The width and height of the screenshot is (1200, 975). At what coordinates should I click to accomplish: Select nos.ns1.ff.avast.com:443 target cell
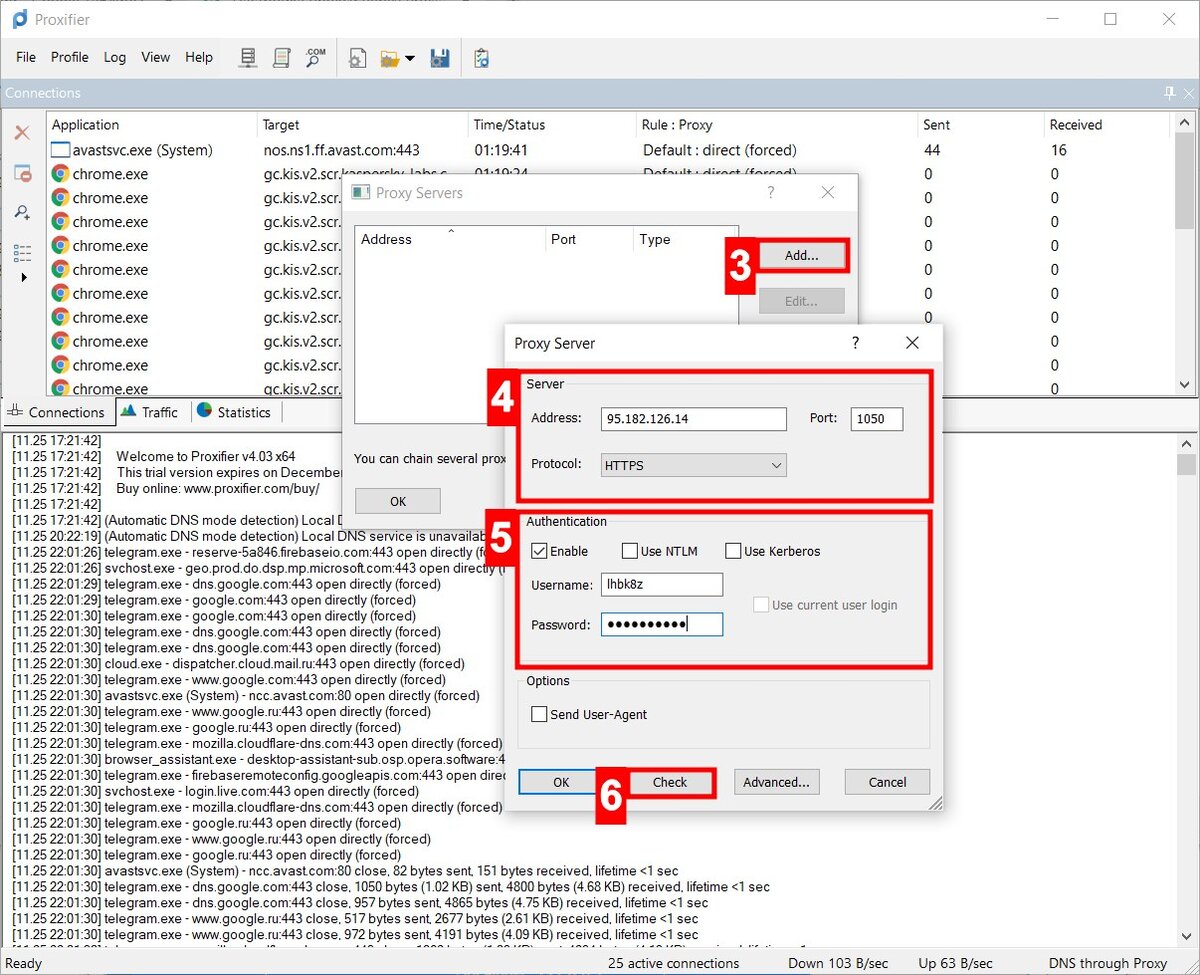click(x=341, y=150)
